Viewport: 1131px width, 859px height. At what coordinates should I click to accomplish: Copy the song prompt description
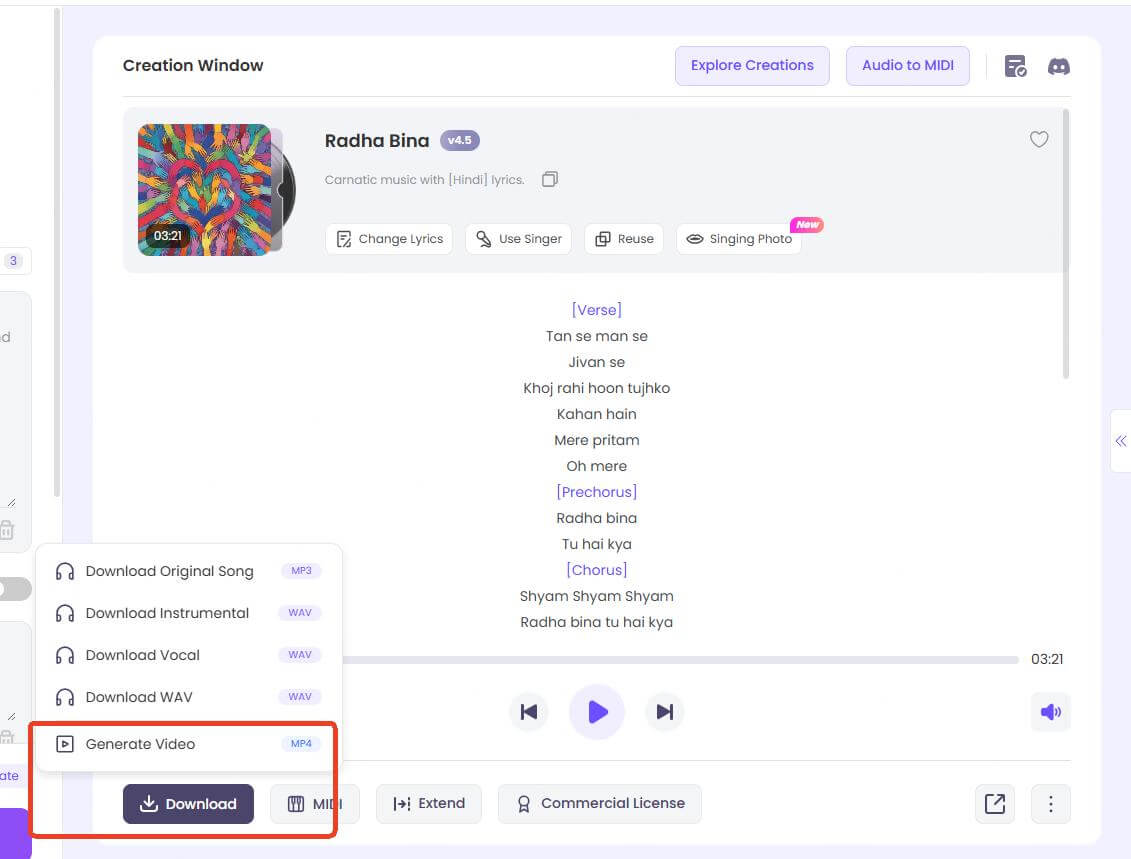coord(550,179)
